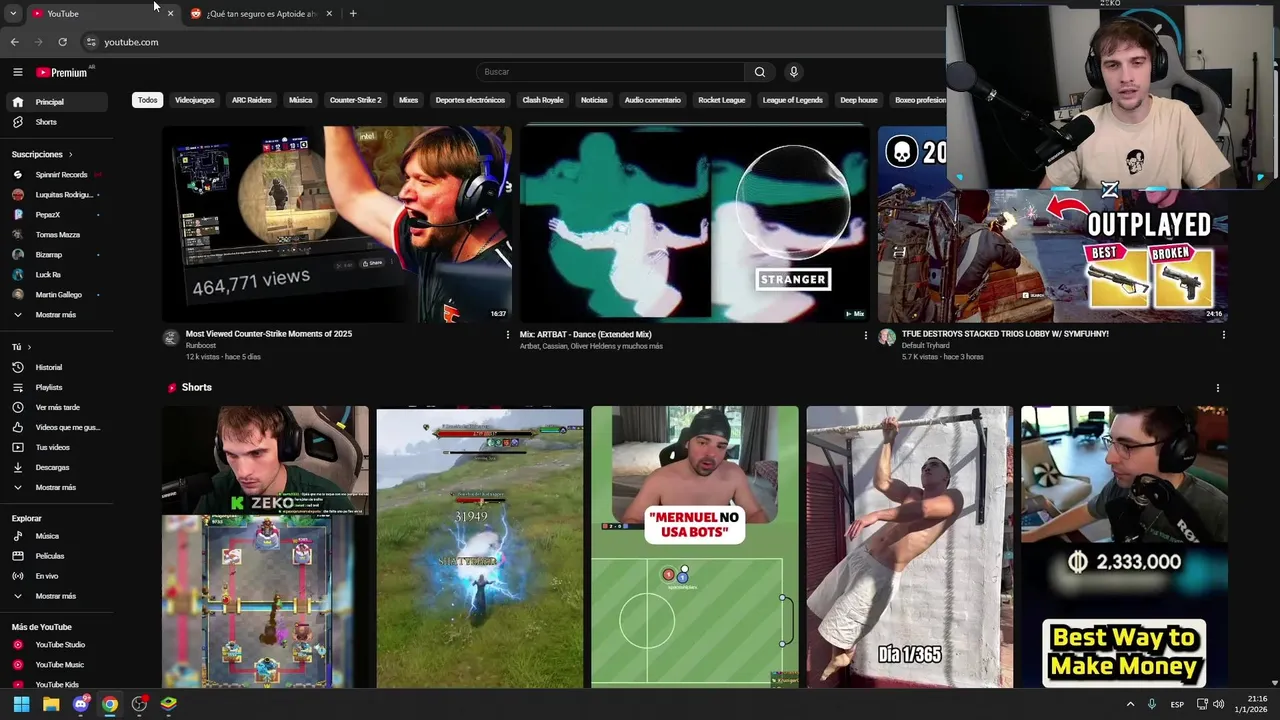The width and height of the screenshot is (1280, 720).
Task: Open the Windows Start menu
Action: (x=21, y=704)
